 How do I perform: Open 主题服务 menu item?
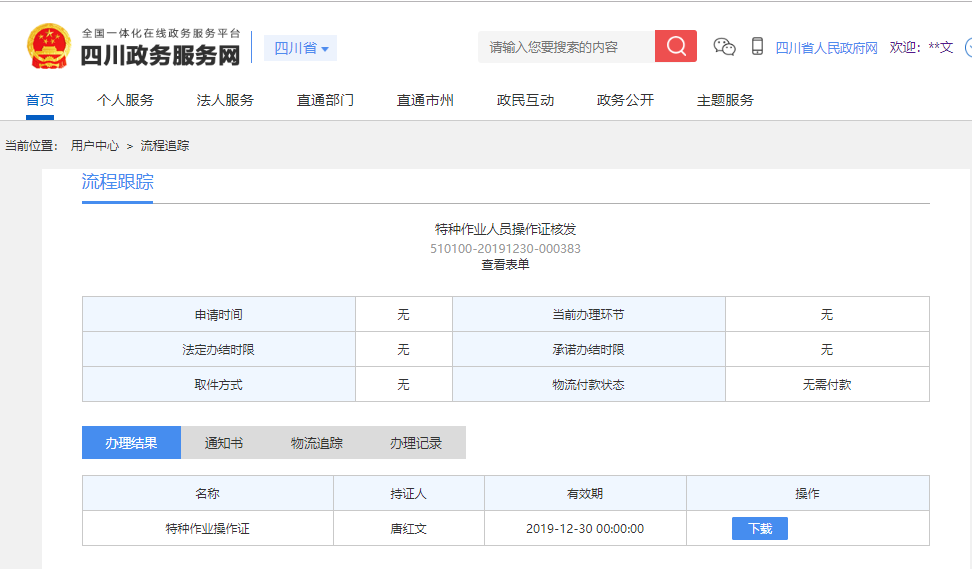coord(725,100)
